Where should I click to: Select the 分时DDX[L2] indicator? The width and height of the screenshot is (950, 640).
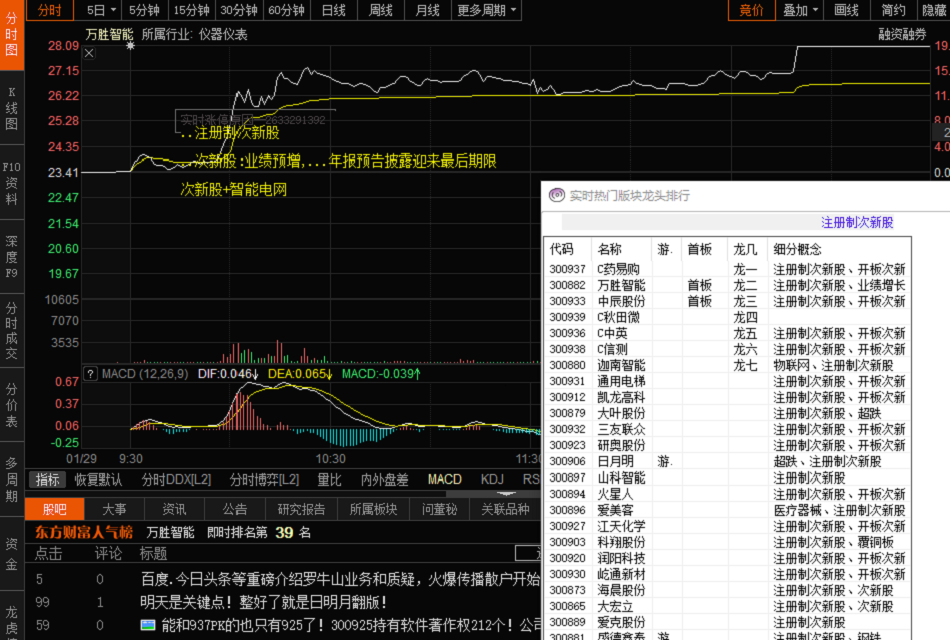point(176,480)
